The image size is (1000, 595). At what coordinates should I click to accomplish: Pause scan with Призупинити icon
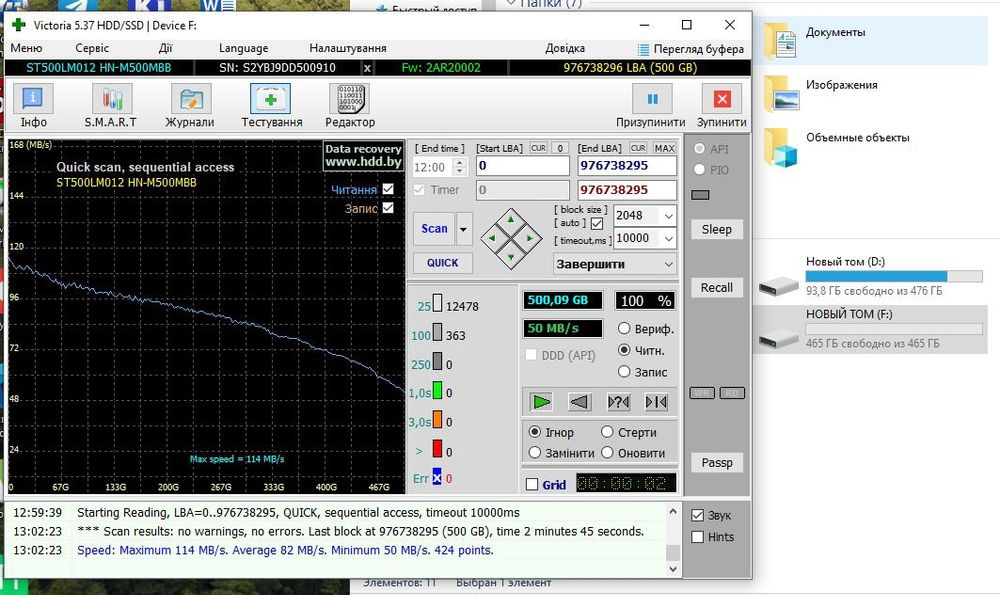(x=652, y=100)
